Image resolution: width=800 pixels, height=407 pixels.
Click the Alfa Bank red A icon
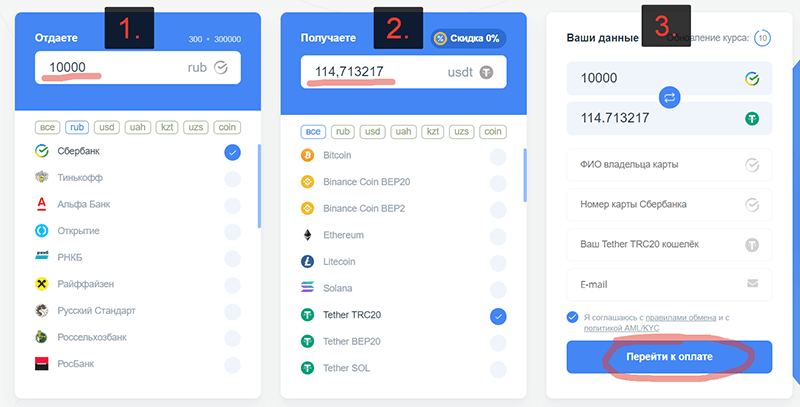click(x=41, y=204)
